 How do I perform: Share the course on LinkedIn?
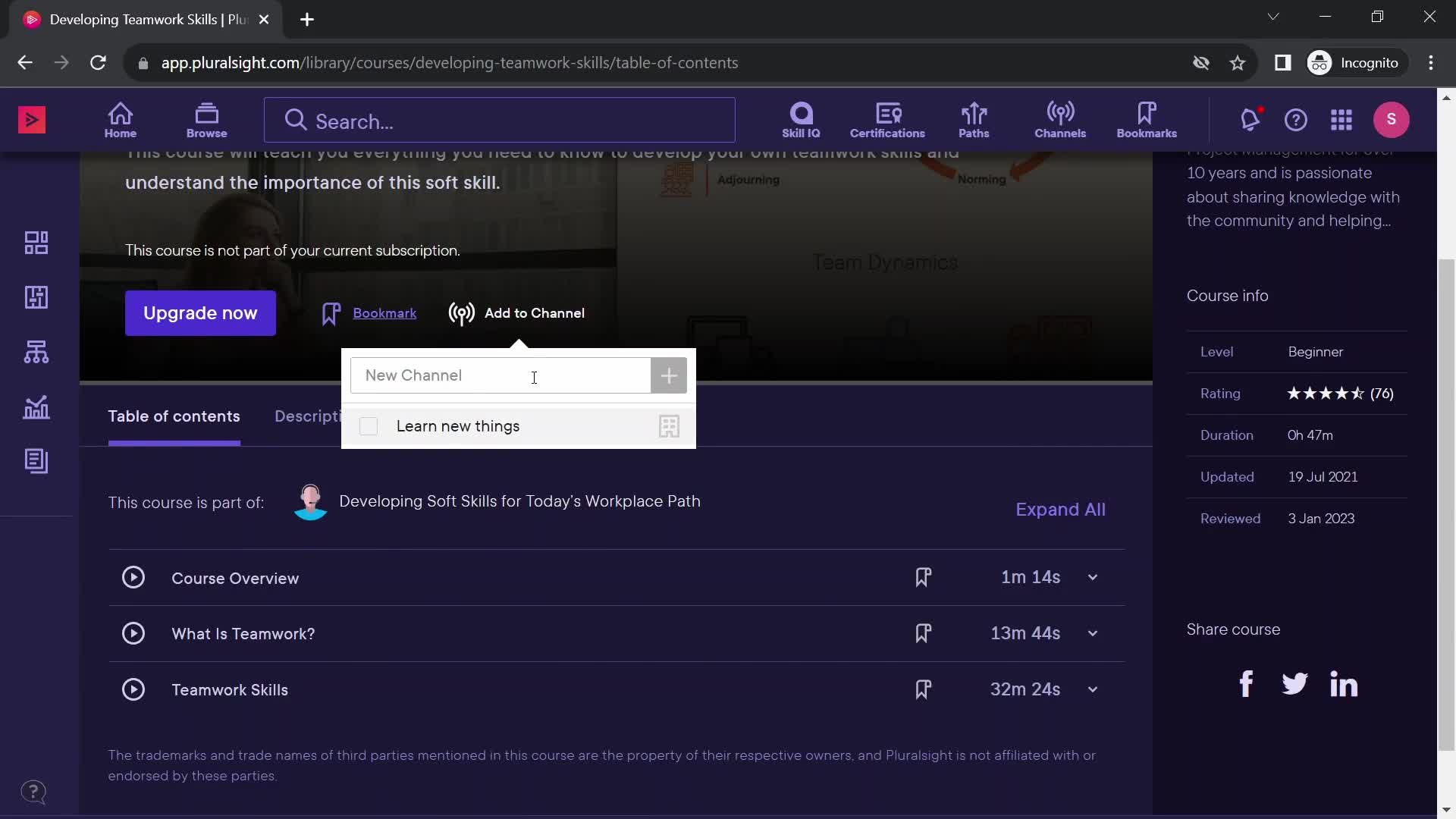[1344, 684]
